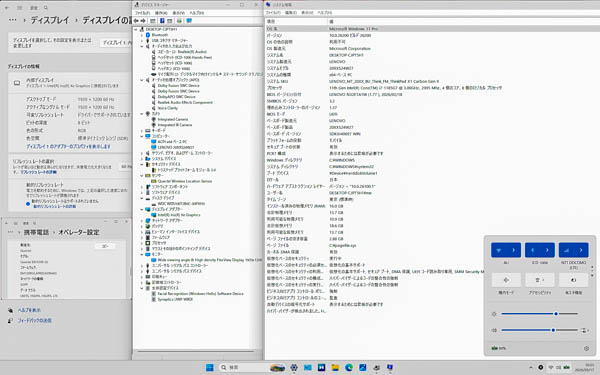Click Device Manager forward arrow toolbar icon
Viewport: 600px width, 375px height.
coord(143,21)
